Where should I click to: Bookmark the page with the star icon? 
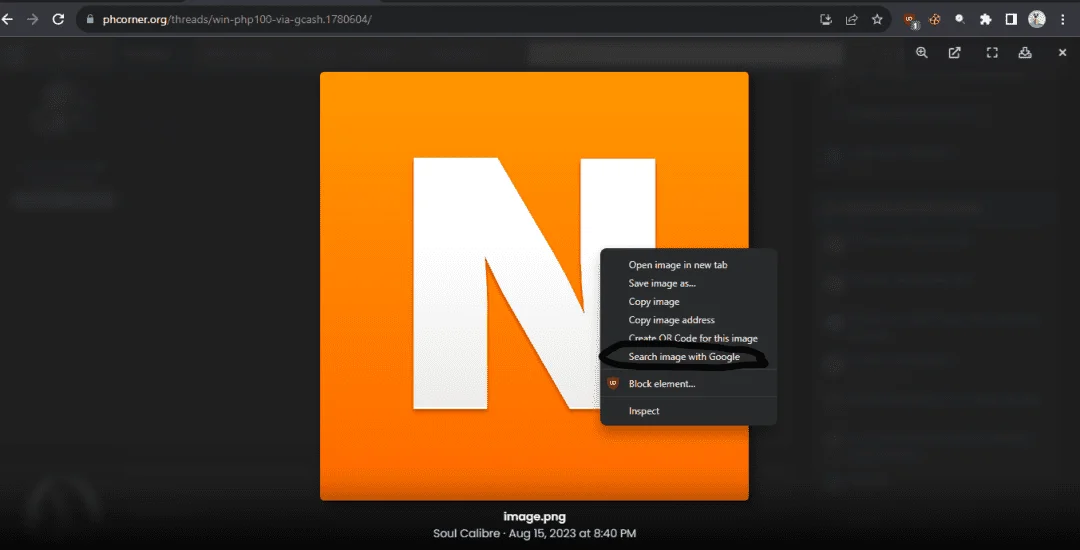coord(877,19)
